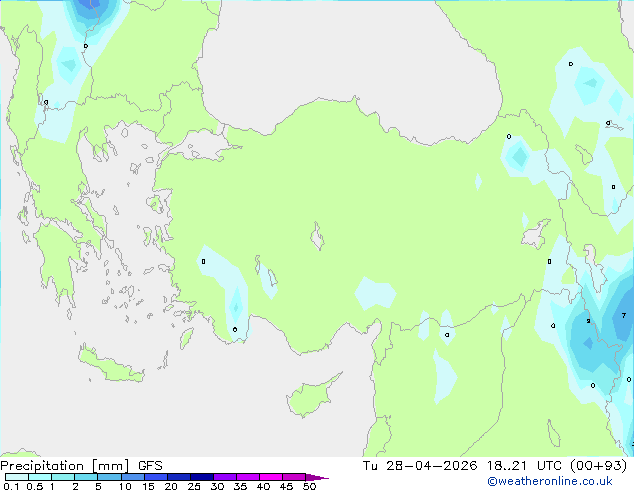
Task: Click the '50' legend value label
Action: coord(309,486)
